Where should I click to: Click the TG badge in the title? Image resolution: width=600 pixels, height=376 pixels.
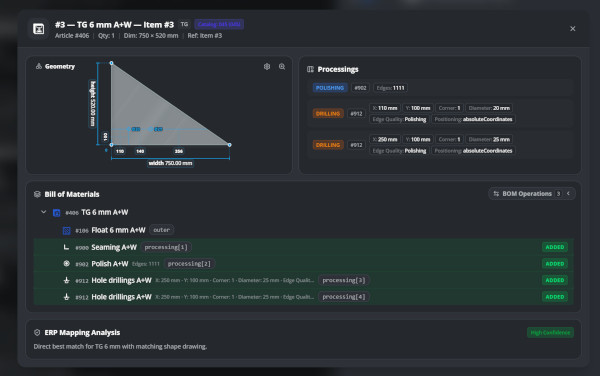click(184, 24)
